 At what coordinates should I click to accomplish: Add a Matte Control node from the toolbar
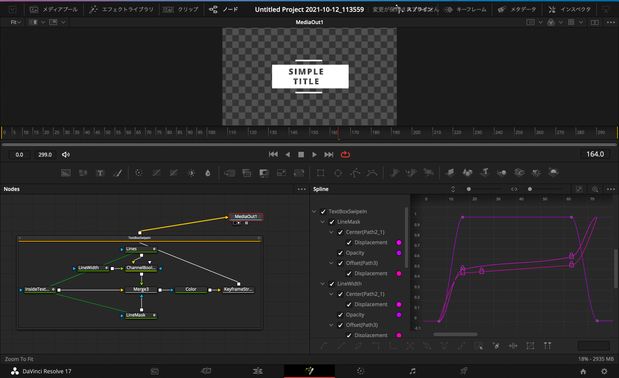coord(264,172)
